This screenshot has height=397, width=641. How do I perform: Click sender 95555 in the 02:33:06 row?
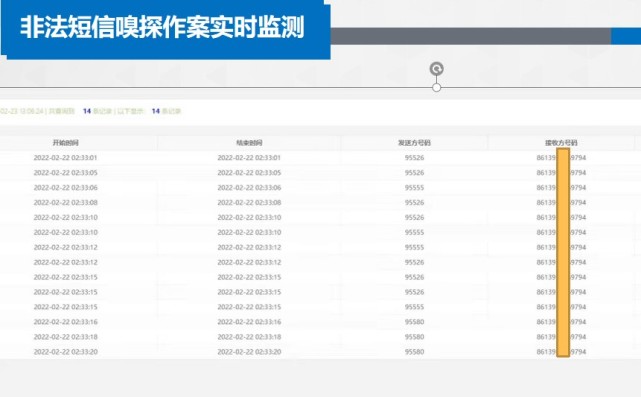click(414, 188)
